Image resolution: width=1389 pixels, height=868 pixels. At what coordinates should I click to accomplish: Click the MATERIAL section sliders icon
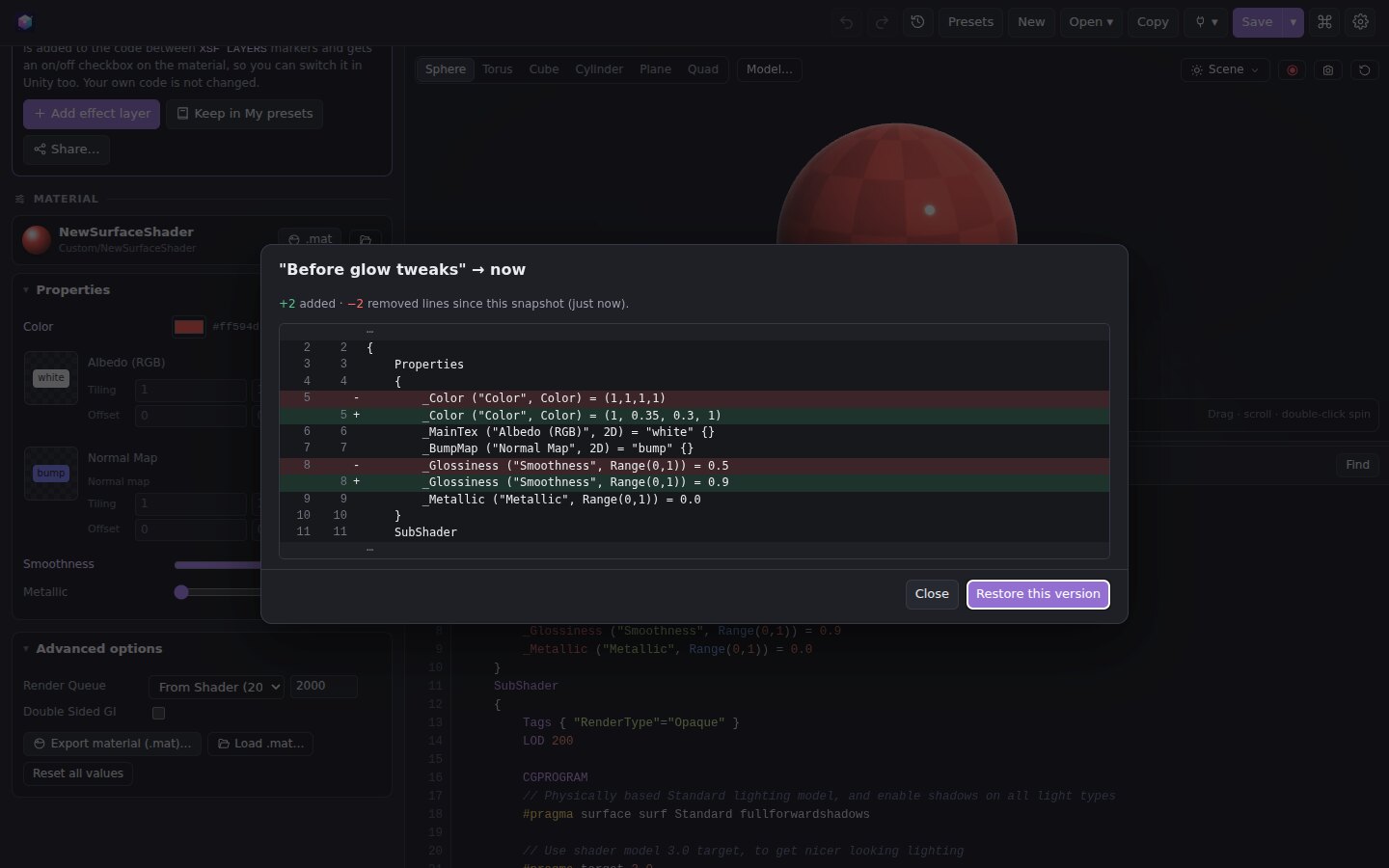(19, 199)
